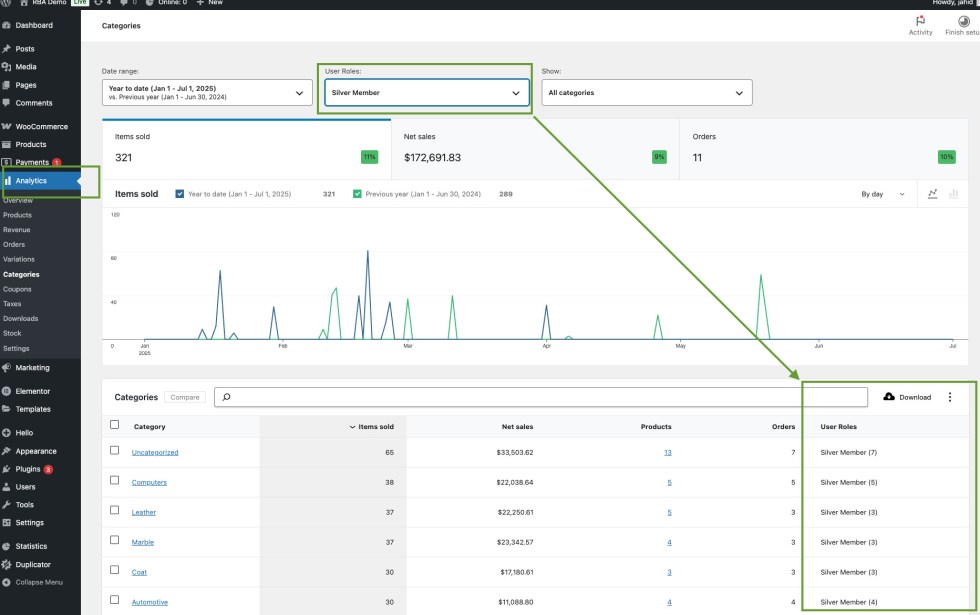
Task: Toggle the Year to date legend checkbox
Action: (180, 194)
